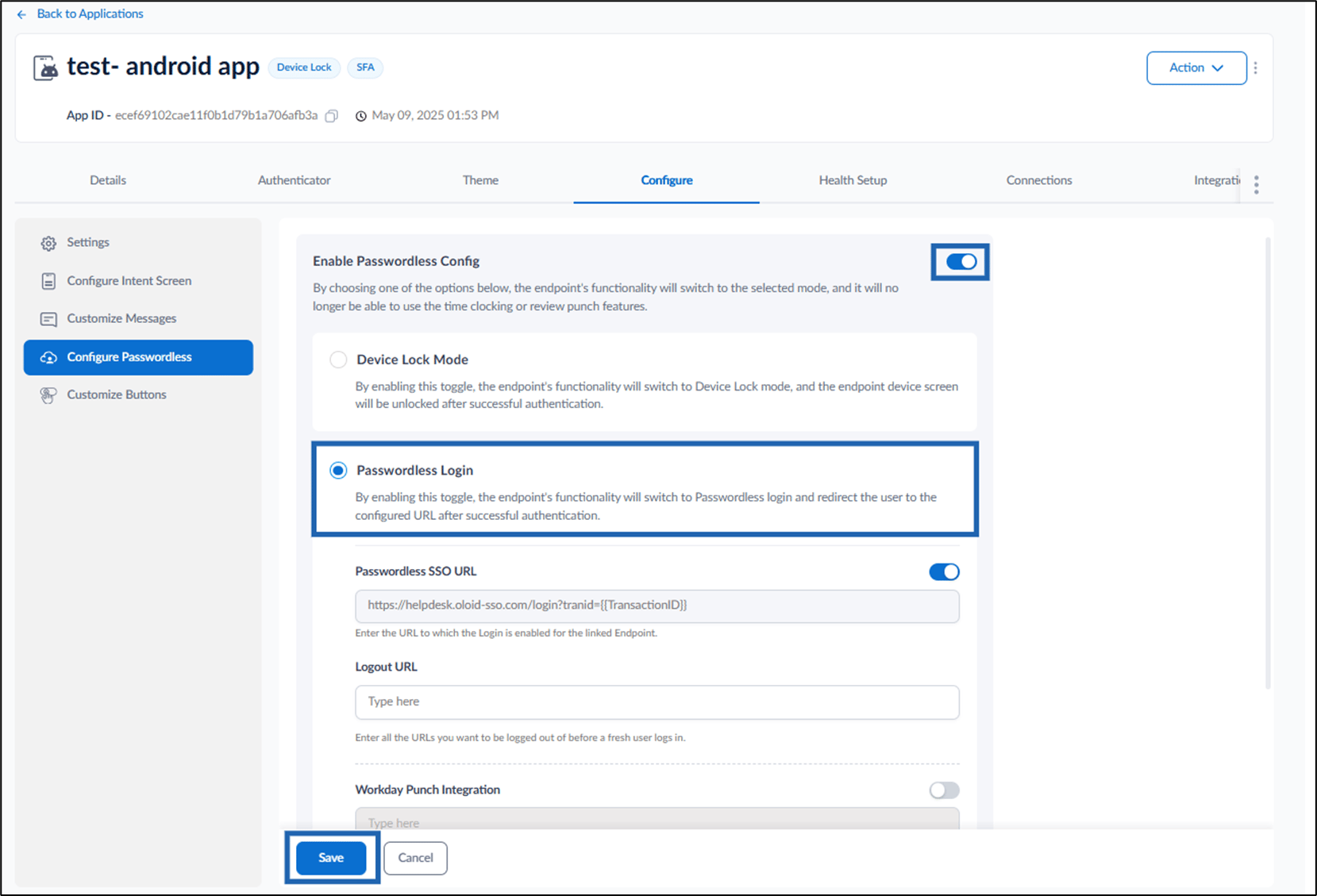Select the Passwordless Login radio button

338,471
